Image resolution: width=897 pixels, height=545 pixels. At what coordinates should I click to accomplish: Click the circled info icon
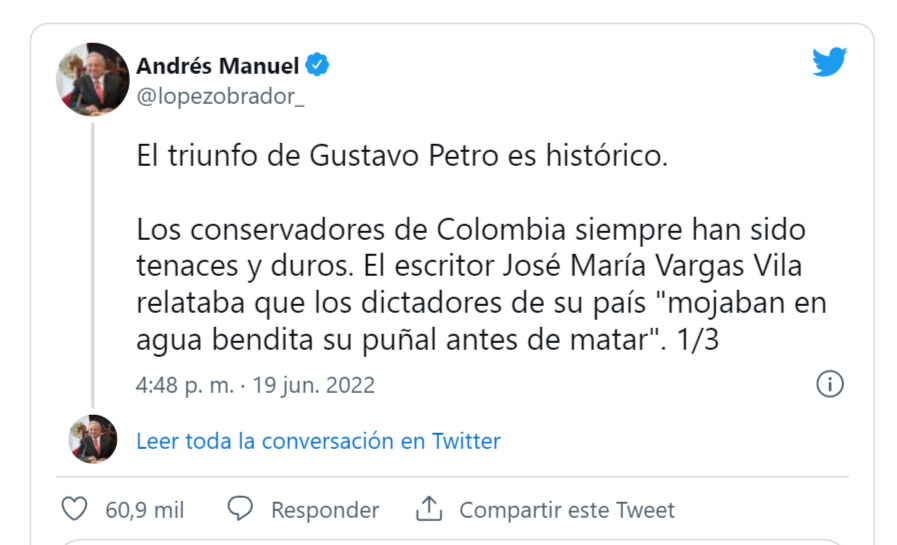coord(830,384)
